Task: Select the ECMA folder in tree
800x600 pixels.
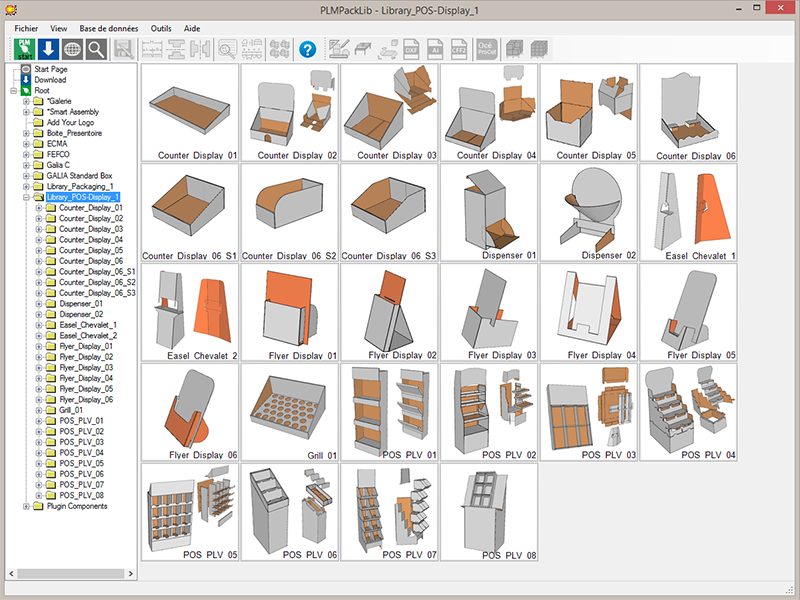Action: (56, 143)
